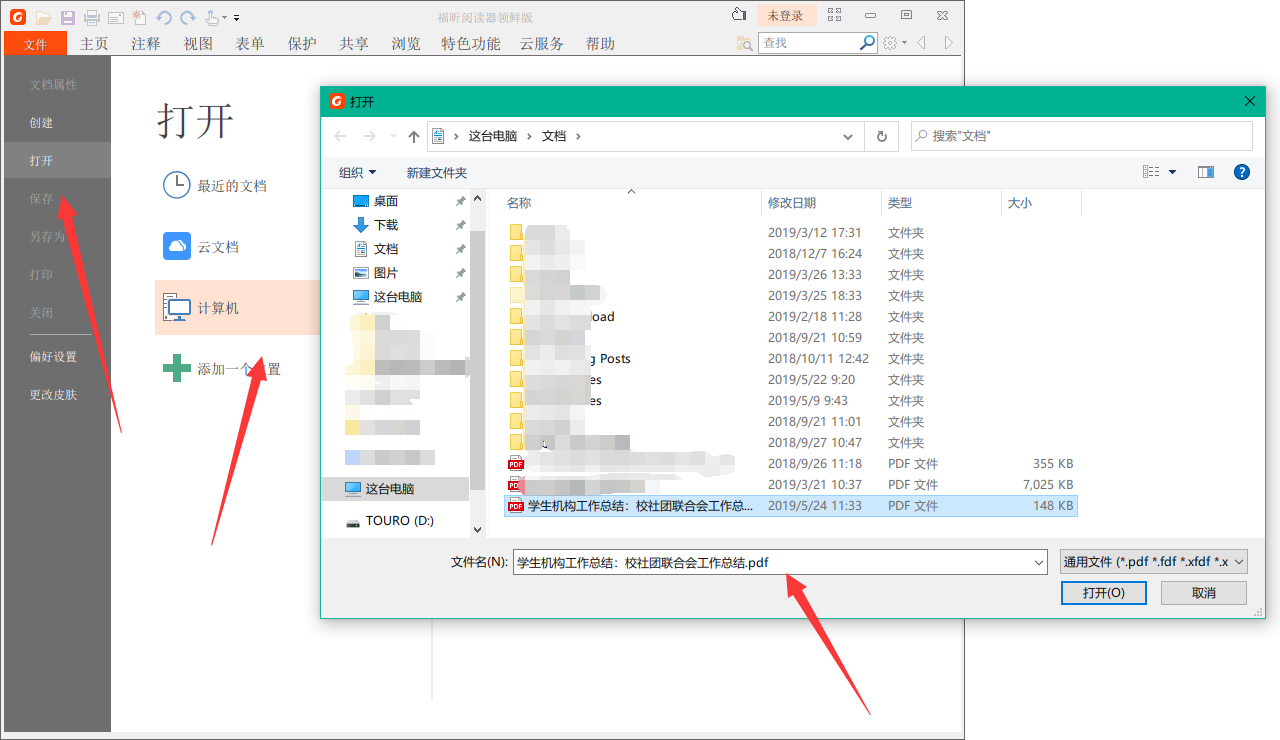Click the 搜索"文档" search box
This screenshot has width=1280, height=740.
coord(1082,136)
